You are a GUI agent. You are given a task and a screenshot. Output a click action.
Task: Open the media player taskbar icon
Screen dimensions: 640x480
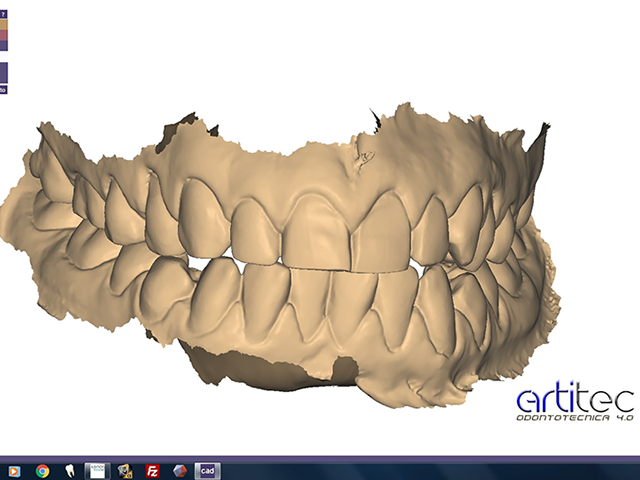click(x=14, y=470)
